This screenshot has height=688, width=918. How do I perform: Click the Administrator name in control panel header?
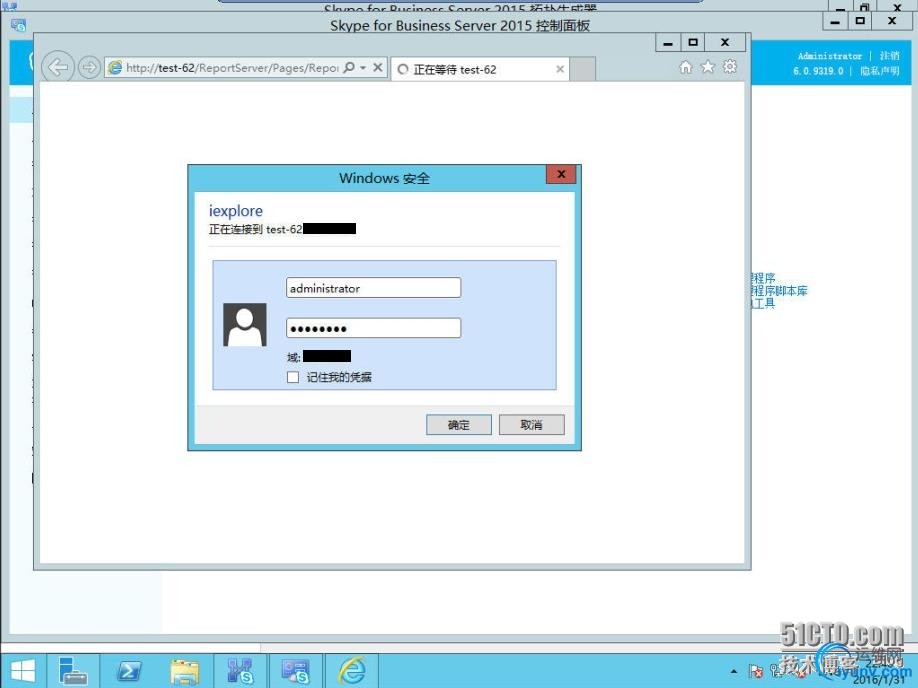[x=830, y=56]
